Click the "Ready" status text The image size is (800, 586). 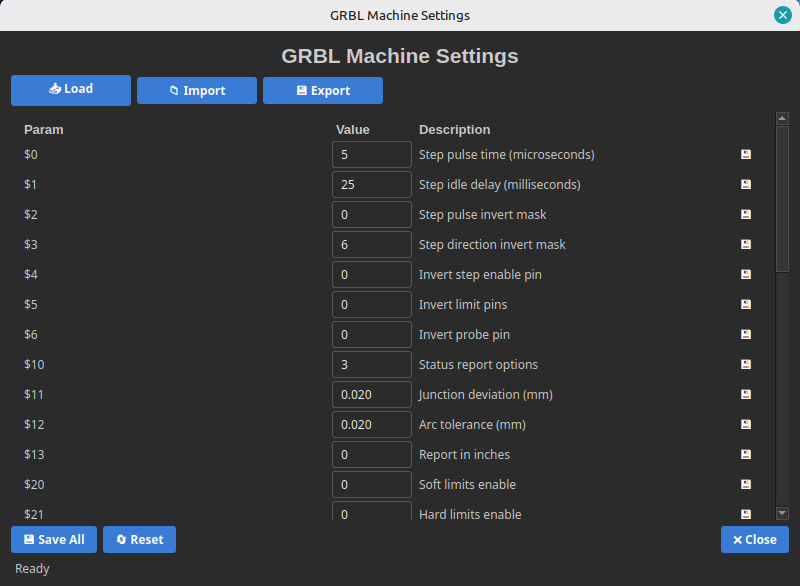32,569
